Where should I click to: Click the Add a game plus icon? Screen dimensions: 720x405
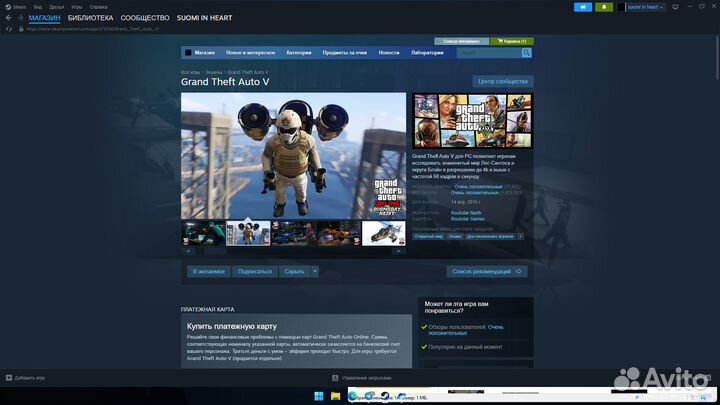(9, 378)
